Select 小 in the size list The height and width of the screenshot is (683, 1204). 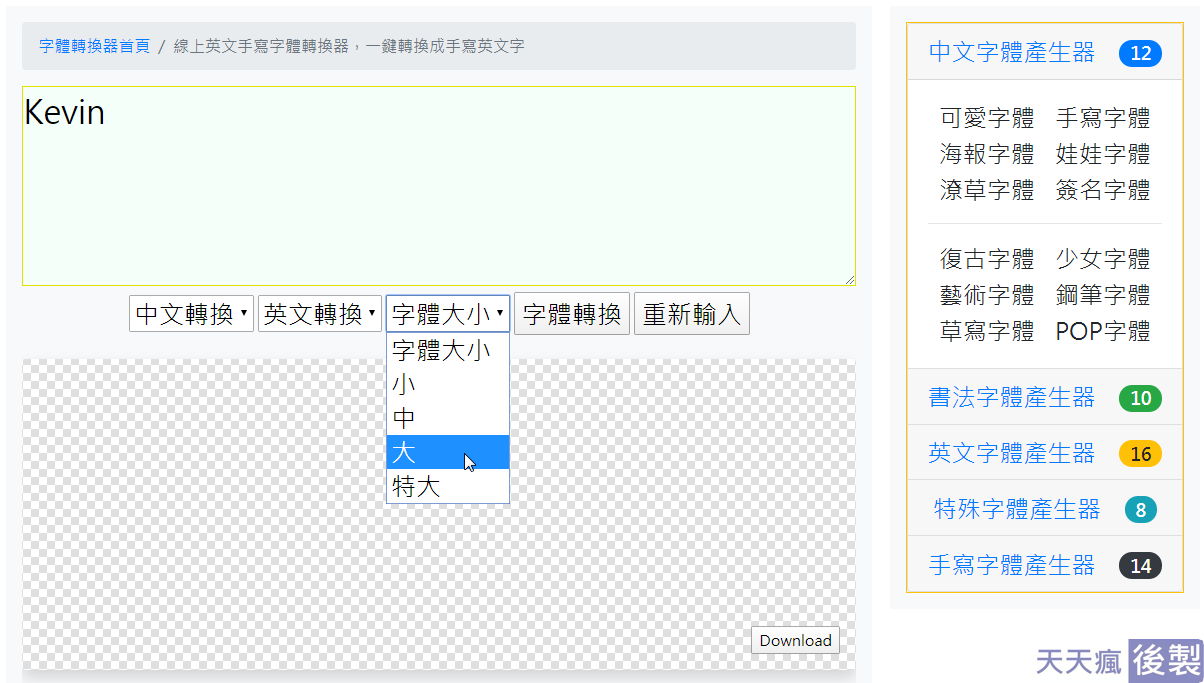(448, 384)
